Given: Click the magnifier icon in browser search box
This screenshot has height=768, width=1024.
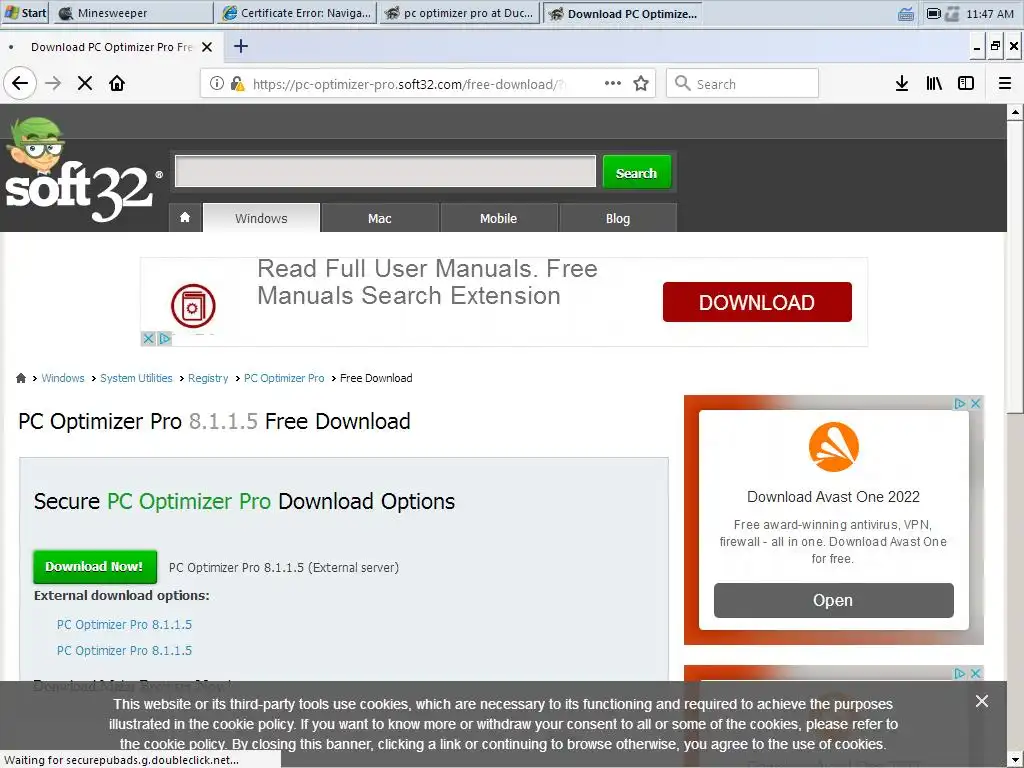Looking at the screenshot, I should (x=682, y=84).
